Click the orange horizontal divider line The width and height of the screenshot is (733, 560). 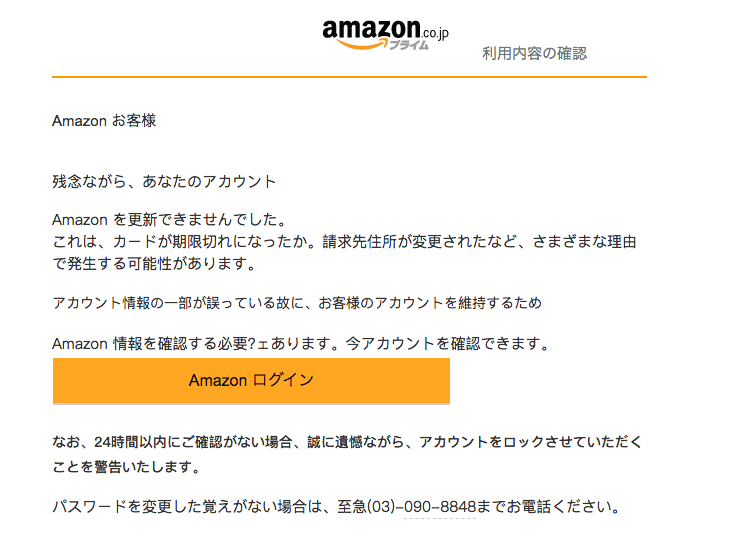click(349, 77)
